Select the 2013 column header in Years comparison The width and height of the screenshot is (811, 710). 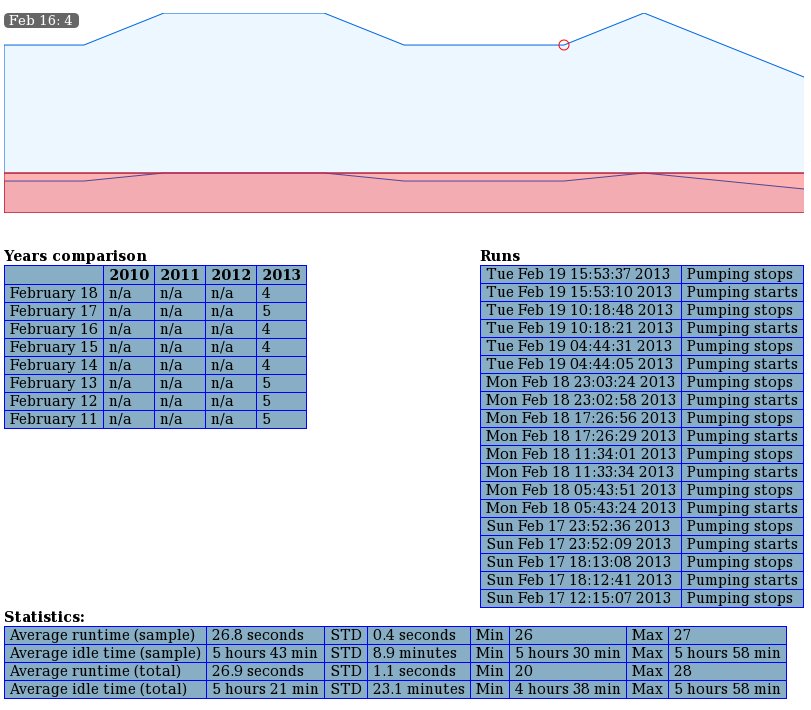coord(281,275)
